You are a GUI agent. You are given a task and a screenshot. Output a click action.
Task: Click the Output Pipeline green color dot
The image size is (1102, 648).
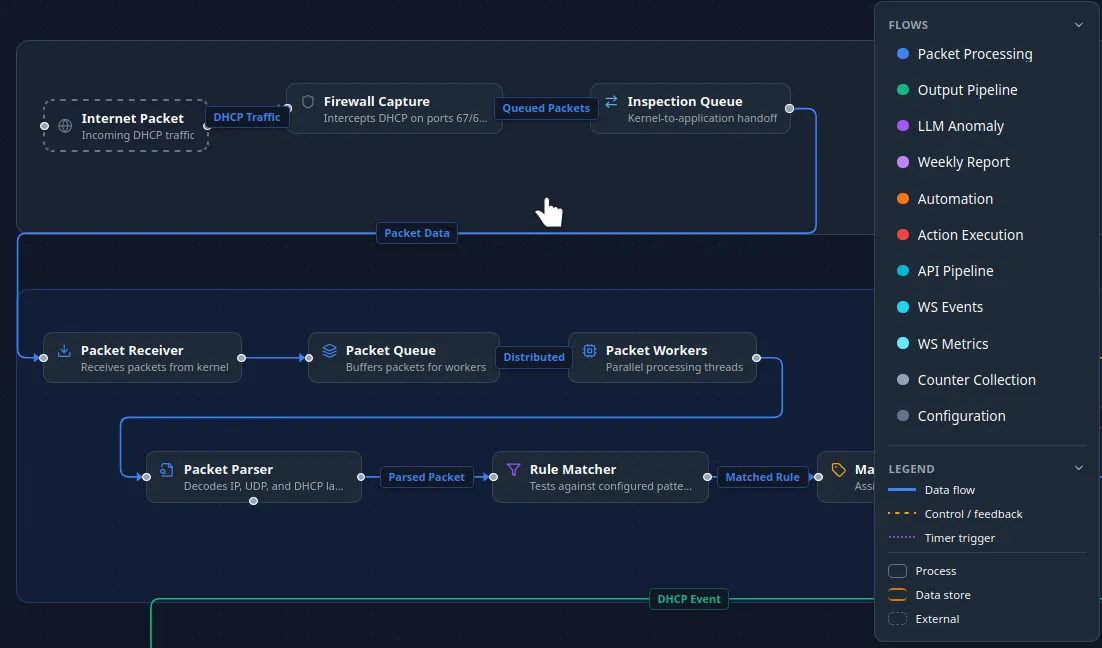[x=903, y=90]
